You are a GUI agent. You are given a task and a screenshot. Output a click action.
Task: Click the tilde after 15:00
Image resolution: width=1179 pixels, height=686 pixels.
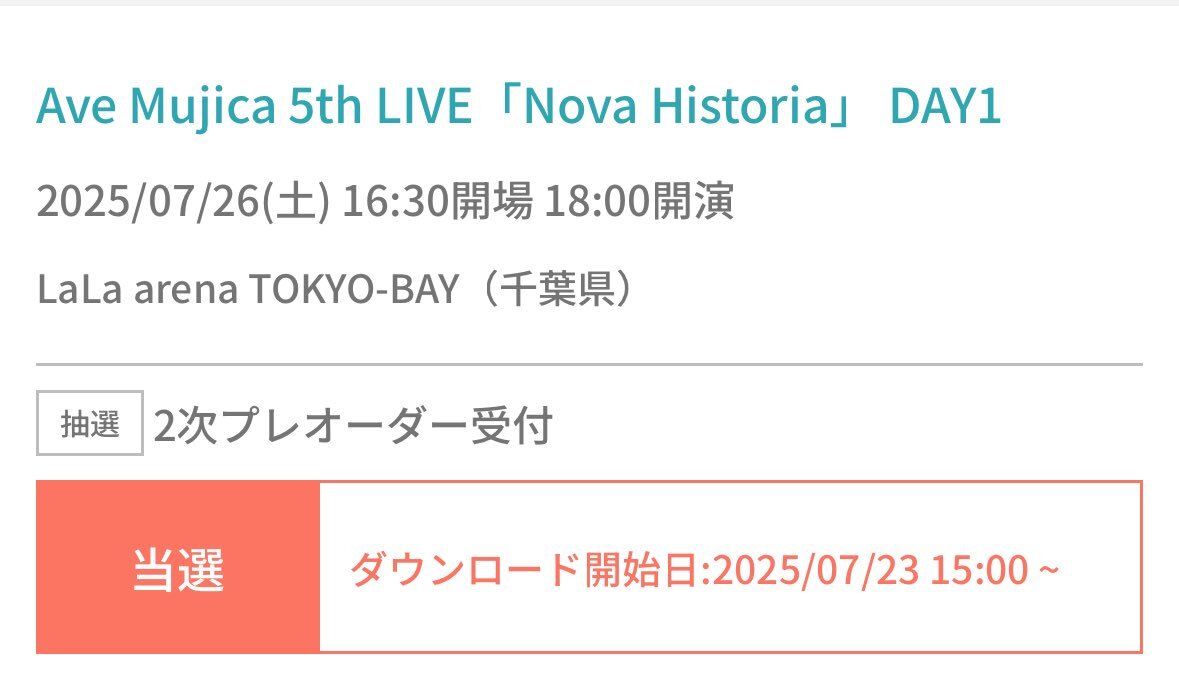click(1049, 569)
